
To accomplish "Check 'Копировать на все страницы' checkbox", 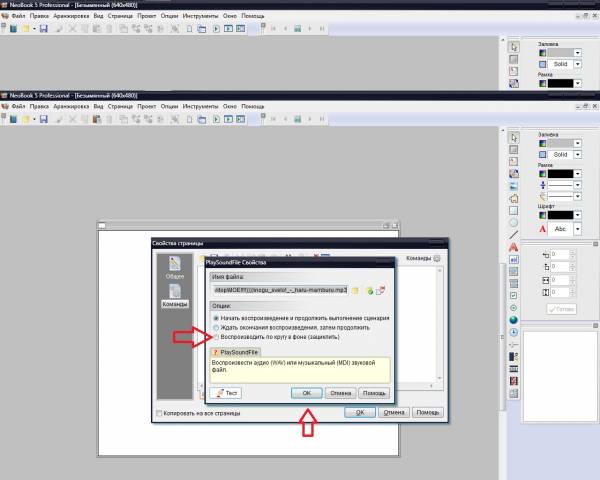I will click(159, 413).
